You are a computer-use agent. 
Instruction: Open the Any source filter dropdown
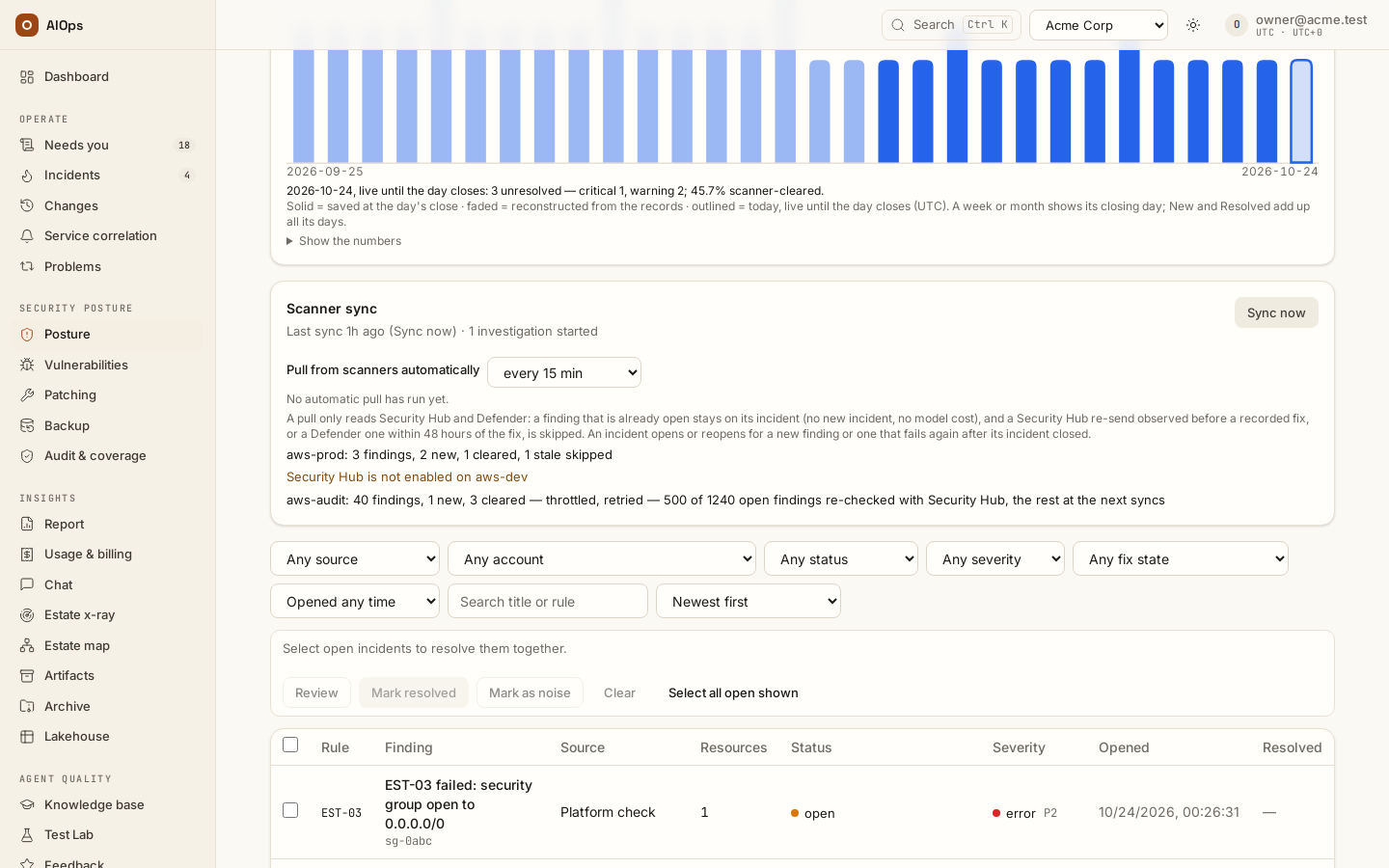tap(355, 558)
